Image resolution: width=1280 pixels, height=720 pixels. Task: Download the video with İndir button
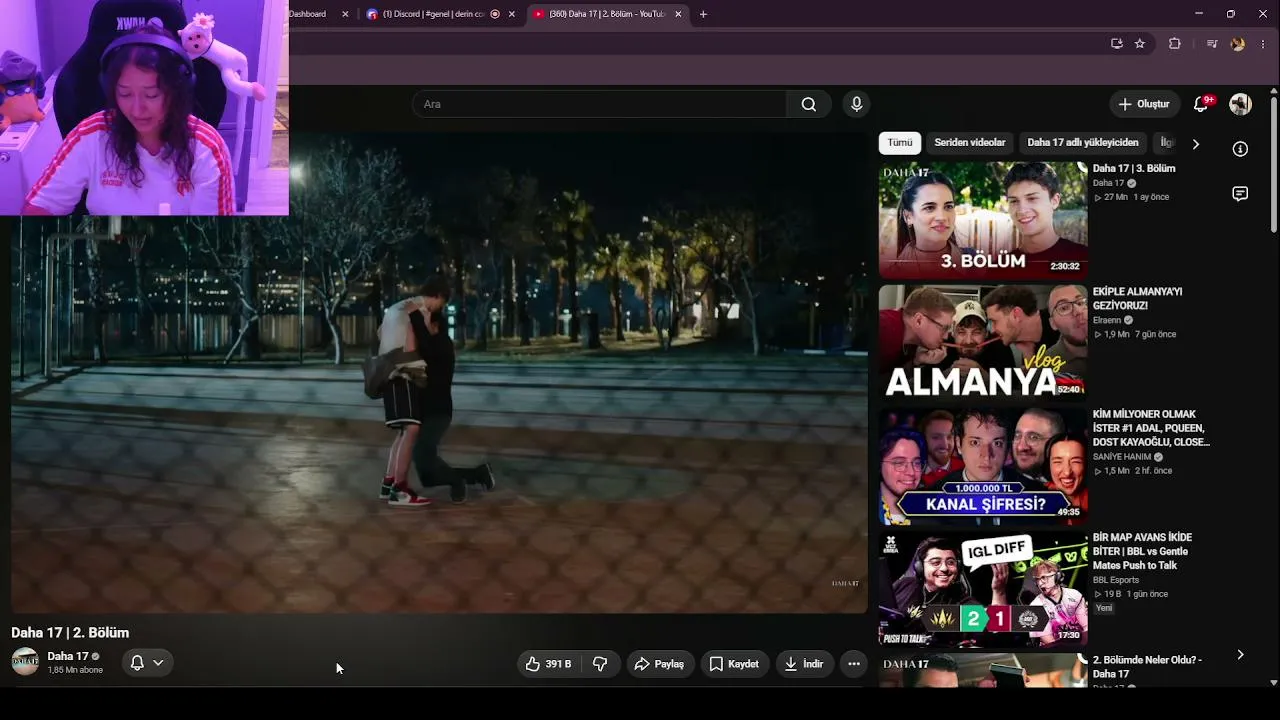804,664
